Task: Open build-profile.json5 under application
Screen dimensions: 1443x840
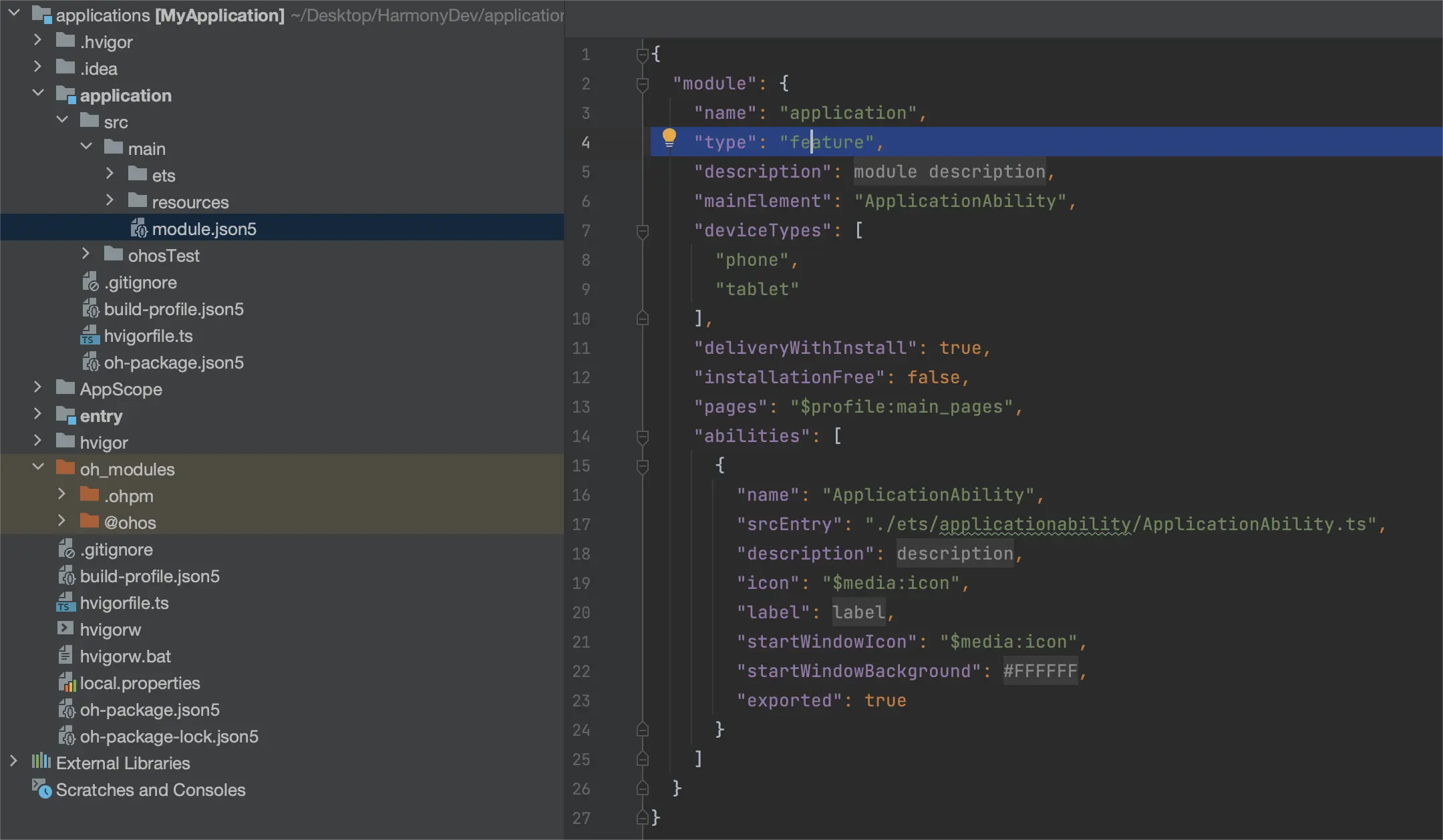Action: click(x=174, y=309)
